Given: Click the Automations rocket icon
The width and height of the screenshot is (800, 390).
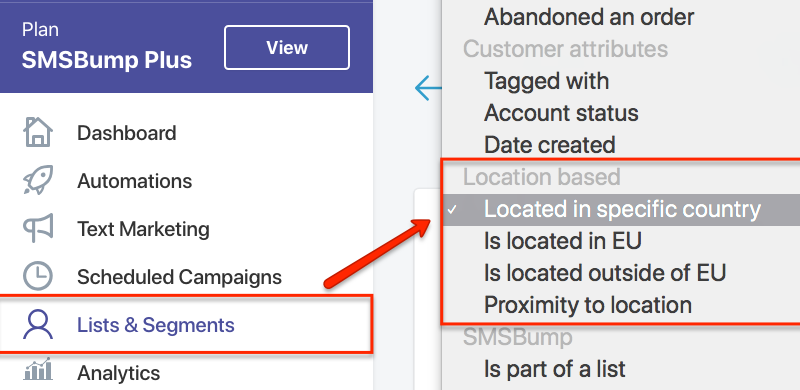Looking at the screenshot, I should (x=37, y=181).
